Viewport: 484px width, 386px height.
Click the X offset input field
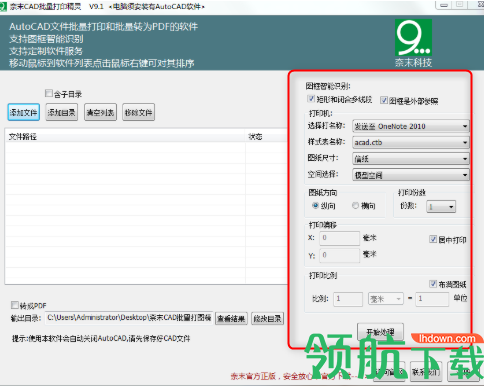coord(339,238)
